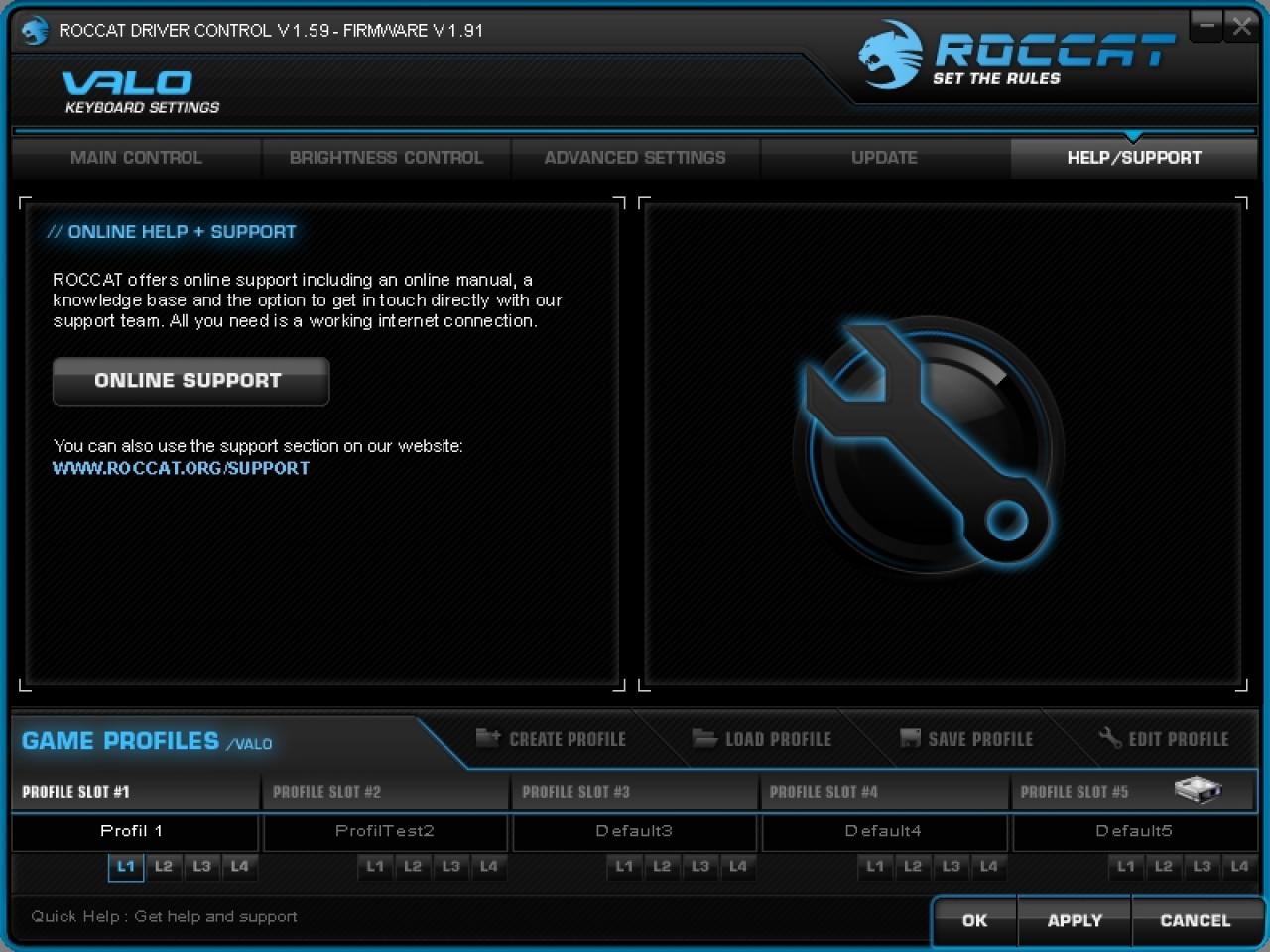Click the Load Profile folder icon

[704, 737]
